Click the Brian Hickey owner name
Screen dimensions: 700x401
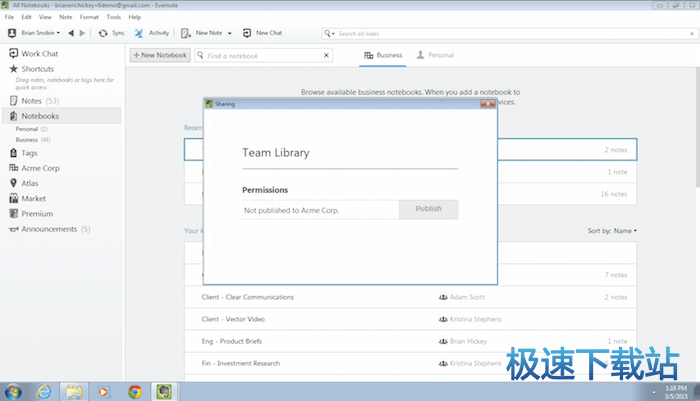pyautogui.click(x=468, y=341)
